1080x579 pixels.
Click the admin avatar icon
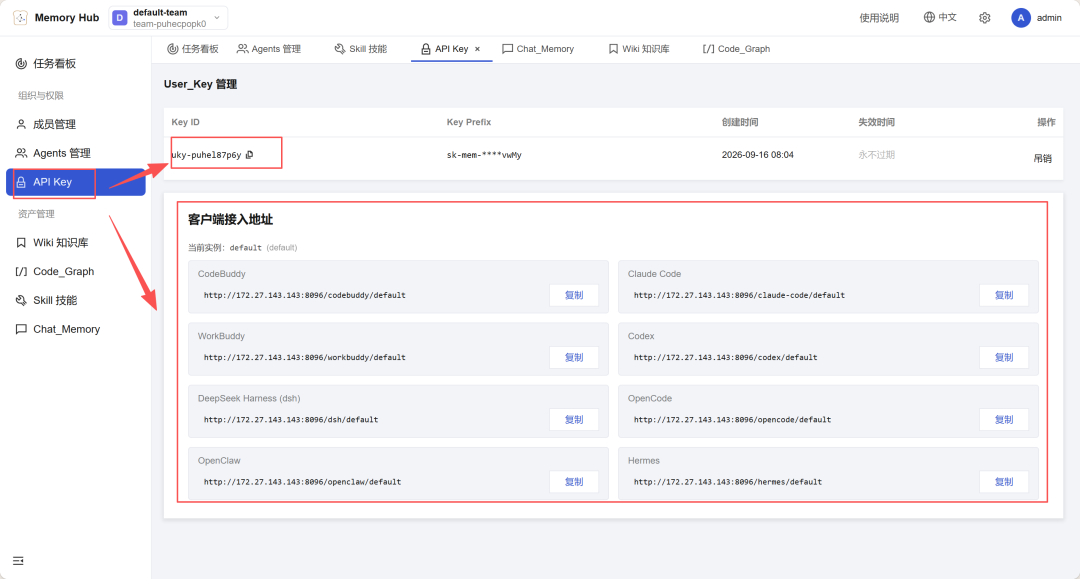point(1020,18)
